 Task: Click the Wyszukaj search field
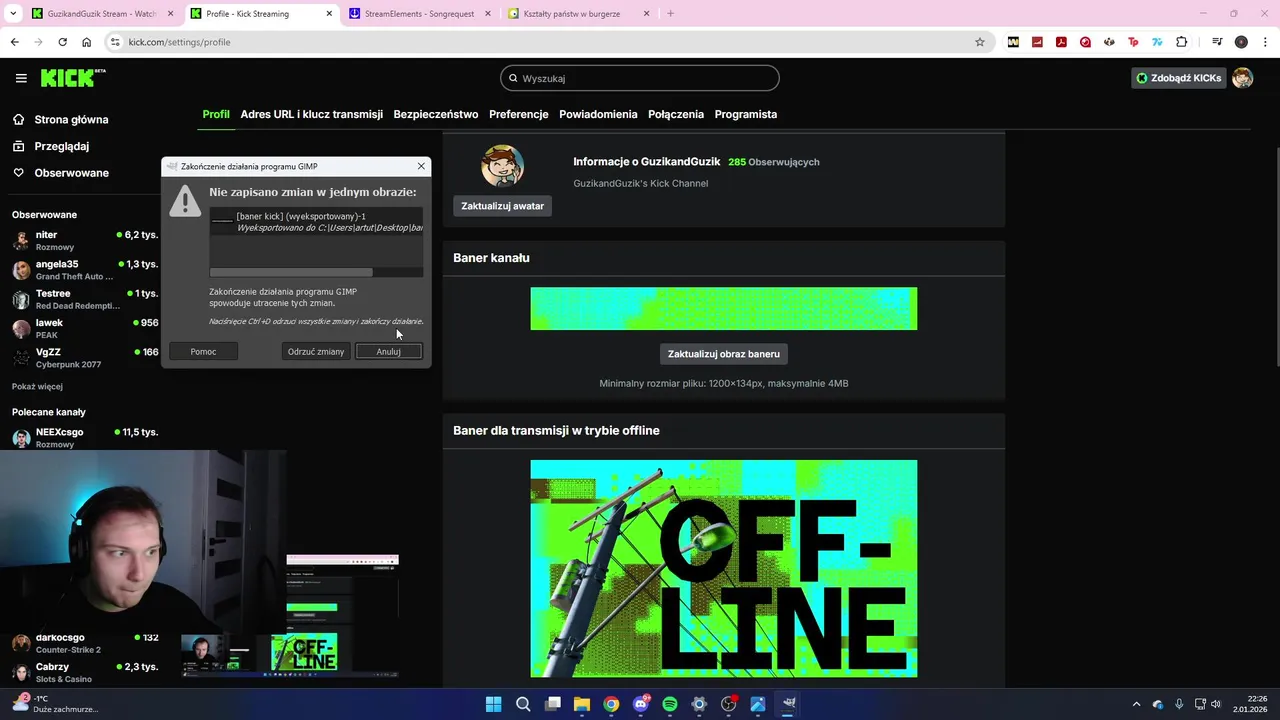(x=640, y=78)
